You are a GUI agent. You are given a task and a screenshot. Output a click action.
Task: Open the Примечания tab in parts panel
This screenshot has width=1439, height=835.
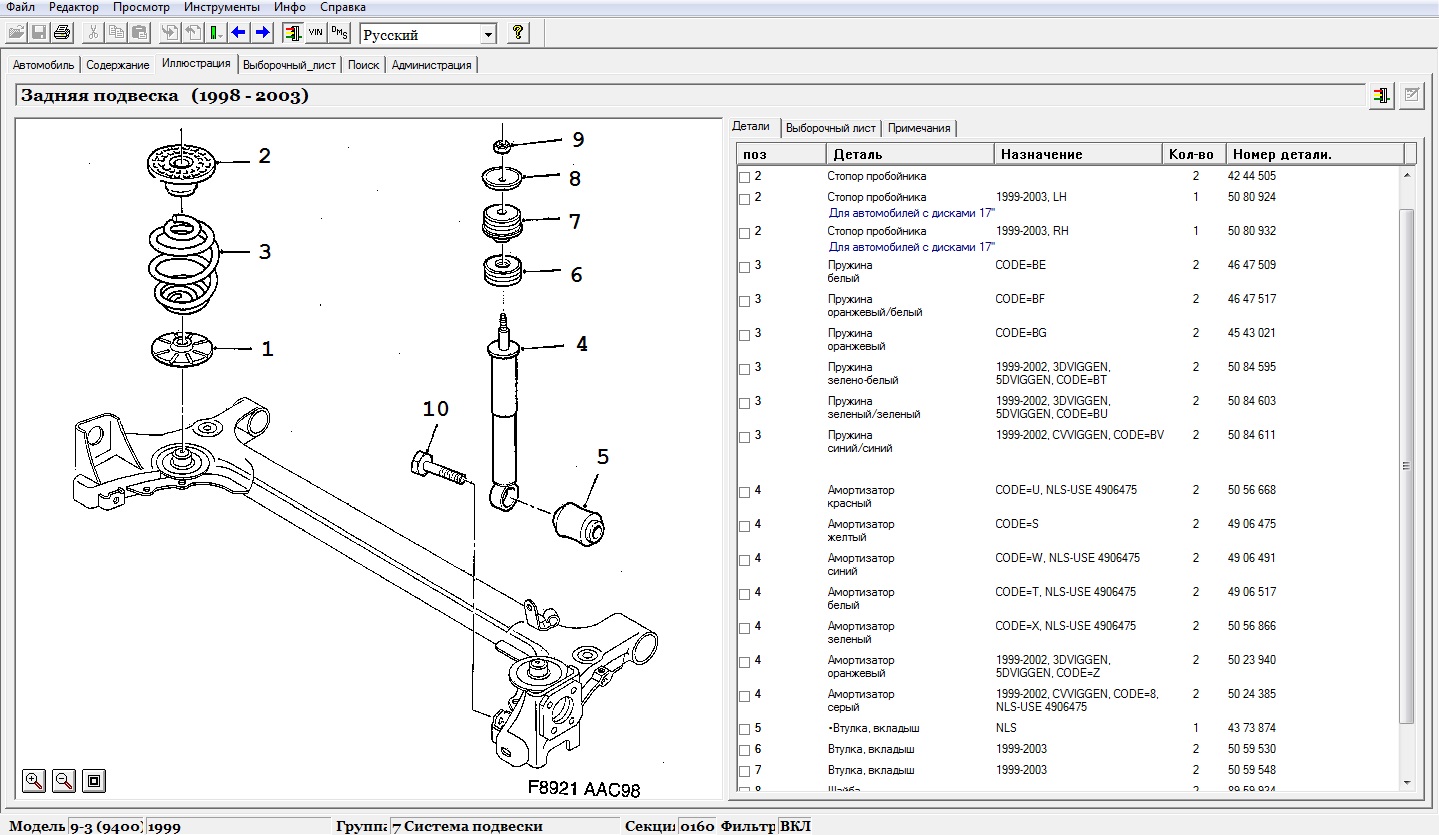919,128
